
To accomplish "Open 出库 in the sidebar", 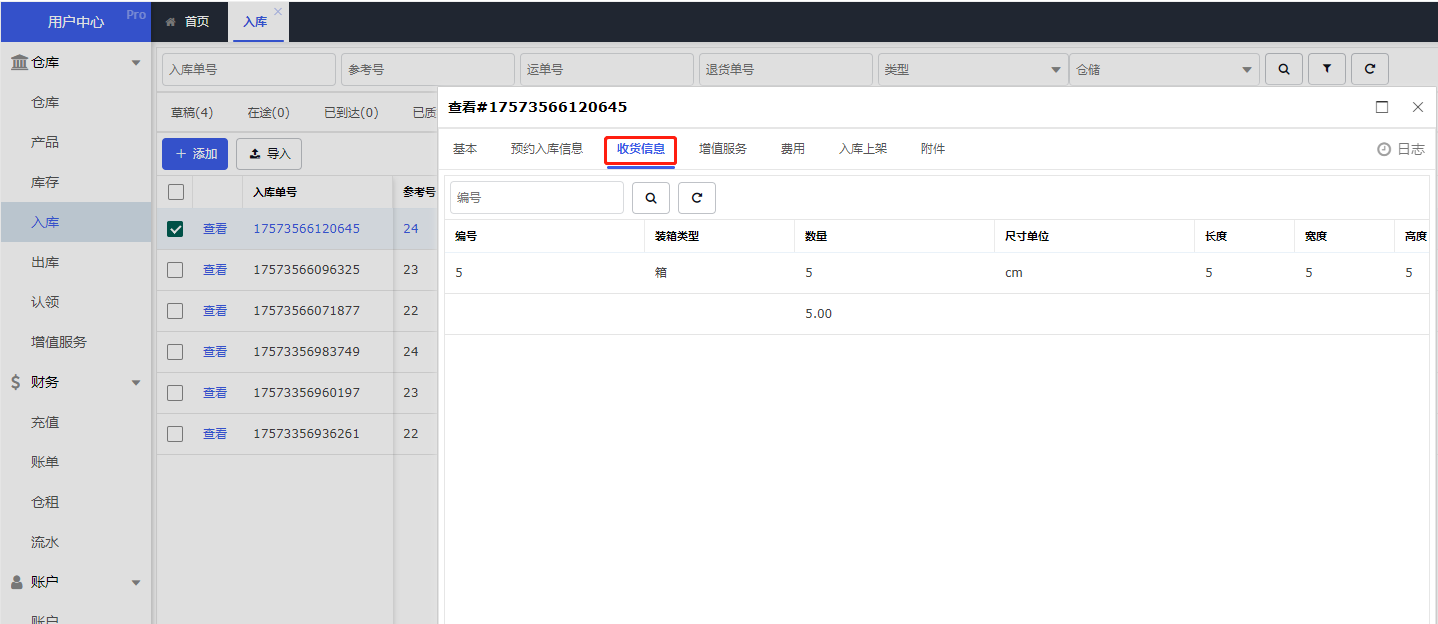I will pyautogui.click(x=75, y=262).
